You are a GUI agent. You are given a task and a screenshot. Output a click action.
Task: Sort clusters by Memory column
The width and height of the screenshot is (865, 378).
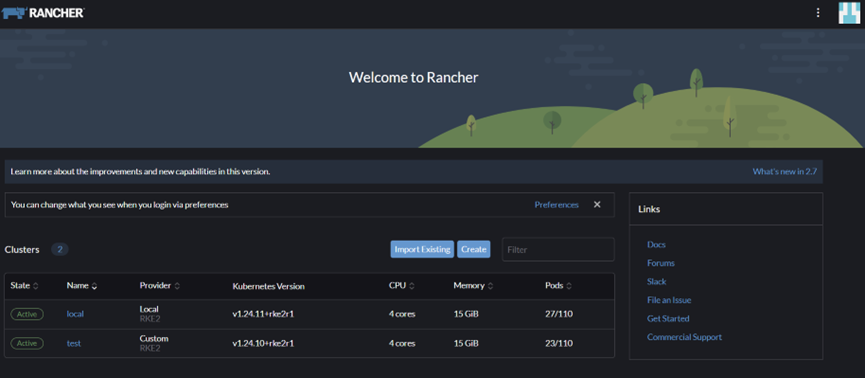click(x=473, y=286)
